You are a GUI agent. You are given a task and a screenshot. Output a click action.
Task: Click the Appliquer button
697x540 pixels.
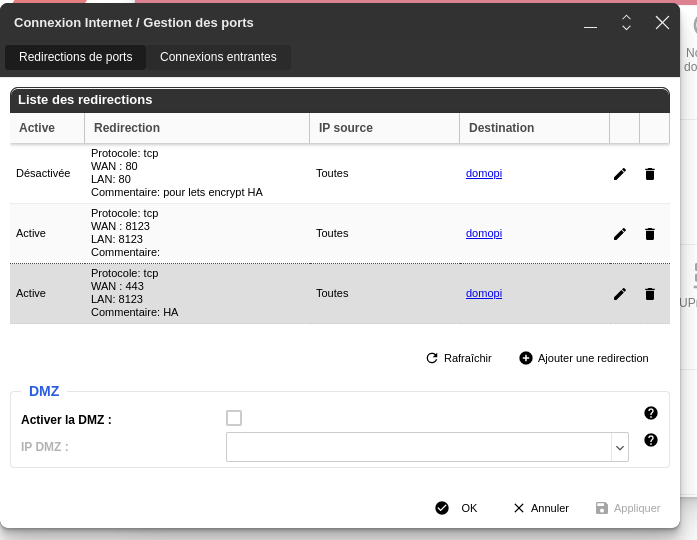click(628, 508)
